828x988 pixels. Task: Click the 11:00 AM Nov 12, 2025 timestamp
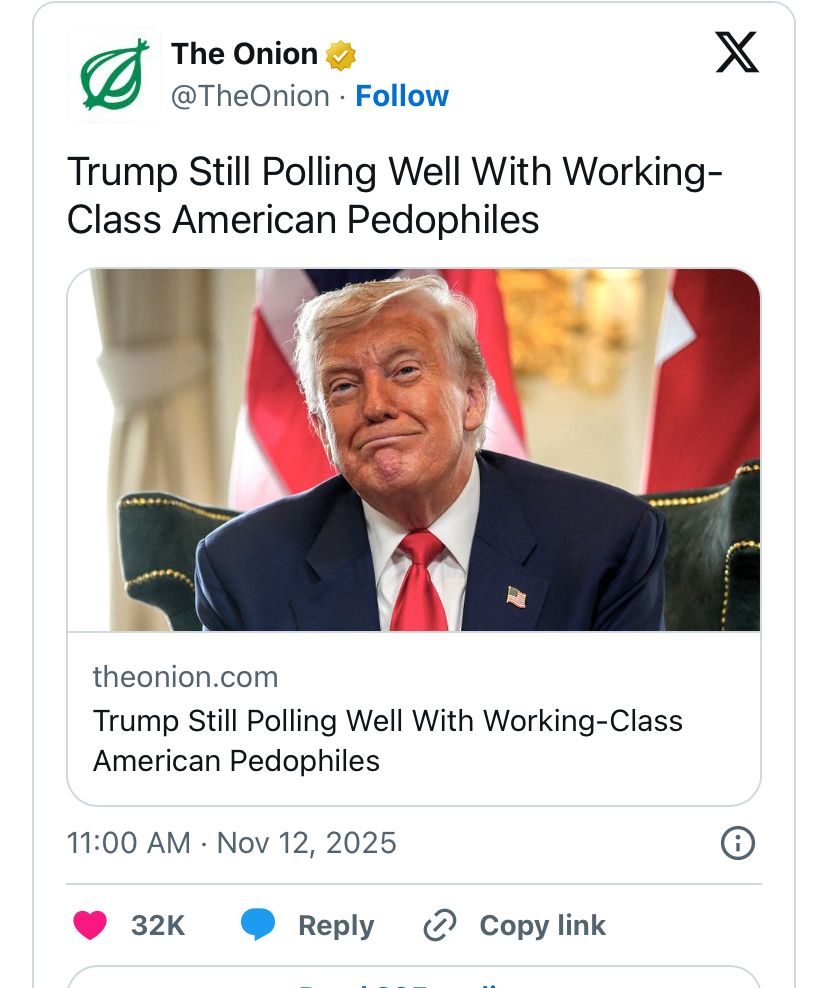(232, 843)
